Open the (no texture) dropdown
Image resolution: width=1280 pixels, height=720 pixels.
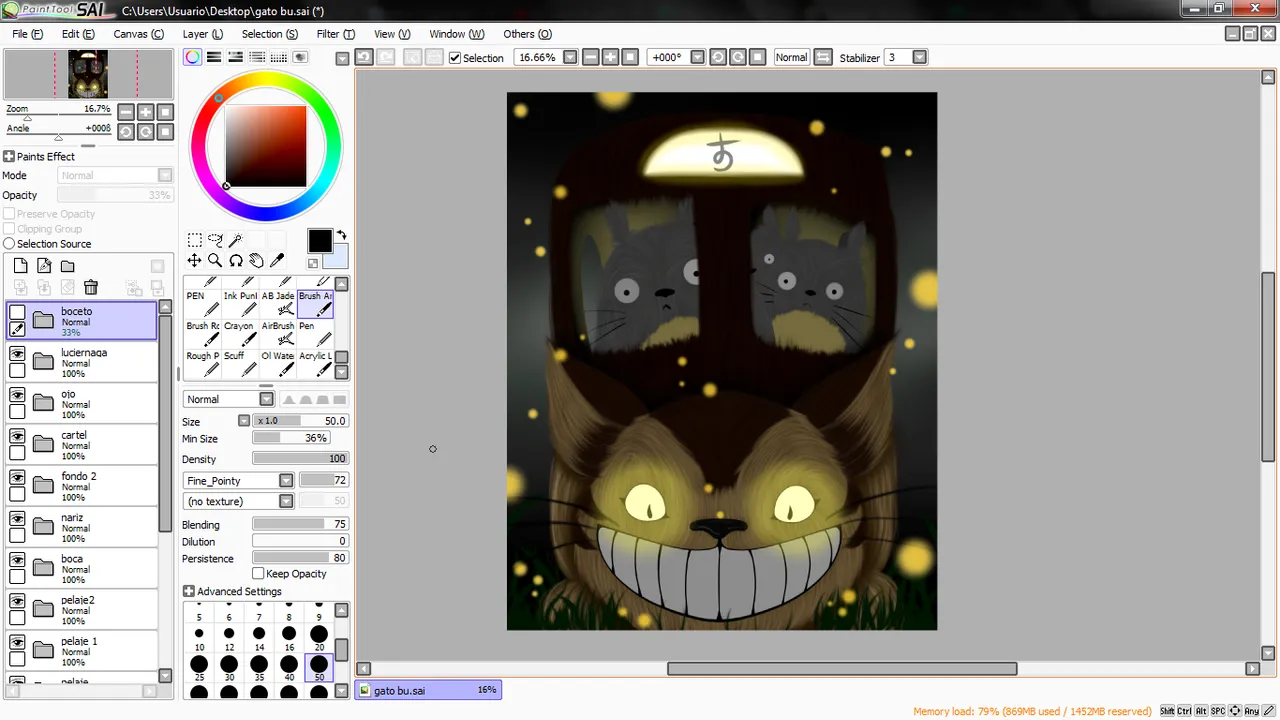pyautogui.click(x=286, y=501)
